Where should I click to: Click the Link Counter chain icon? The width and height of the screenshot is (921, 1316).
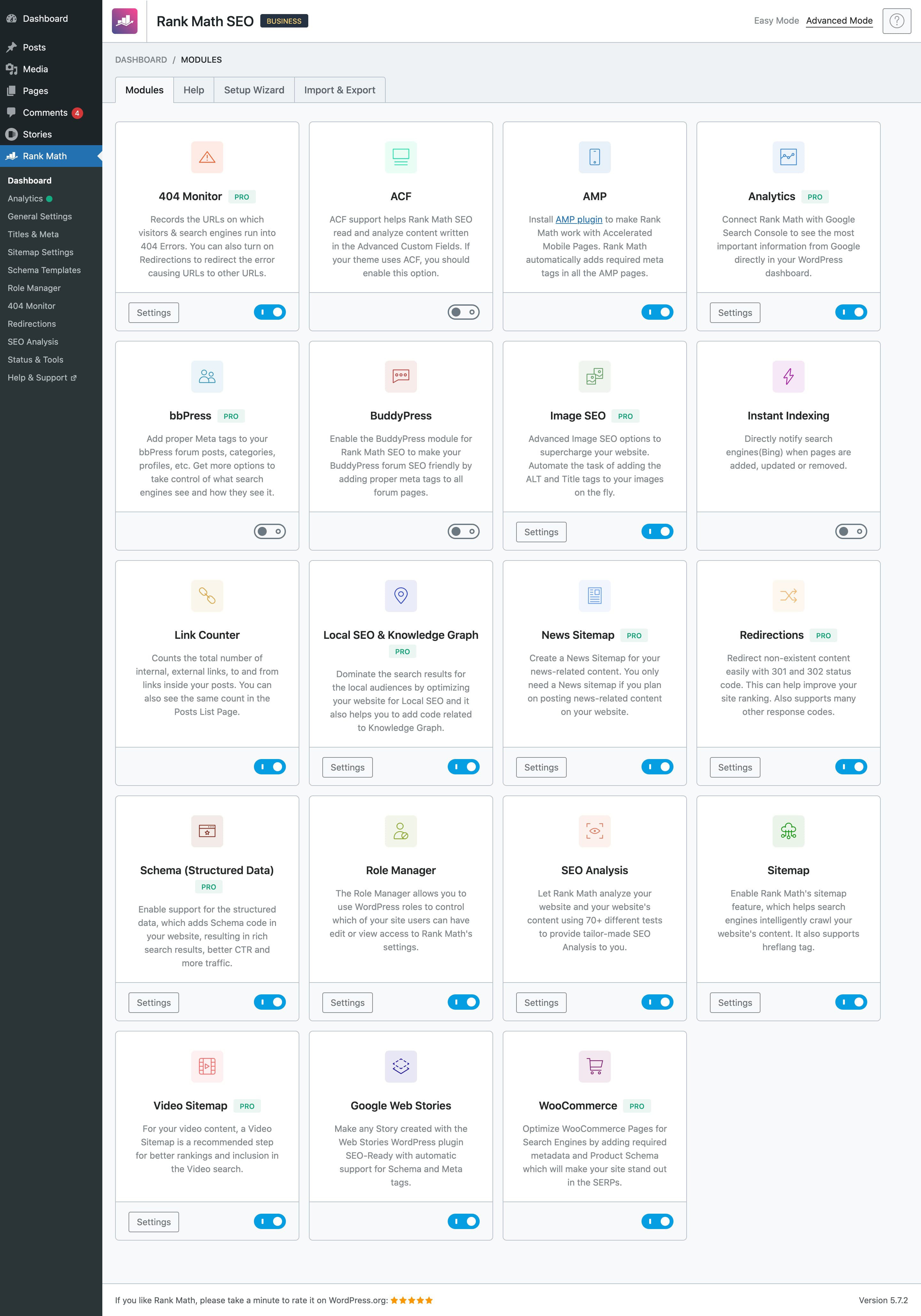207,596
